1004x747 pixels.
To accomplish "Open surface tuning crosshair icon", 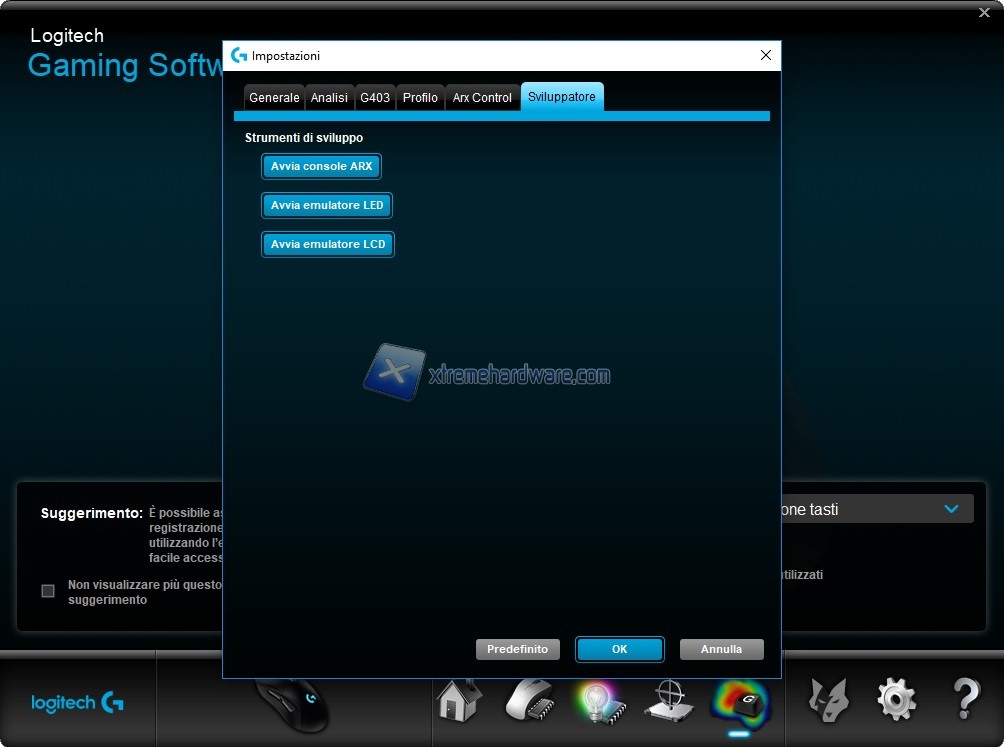I will (x=669, y=700).
